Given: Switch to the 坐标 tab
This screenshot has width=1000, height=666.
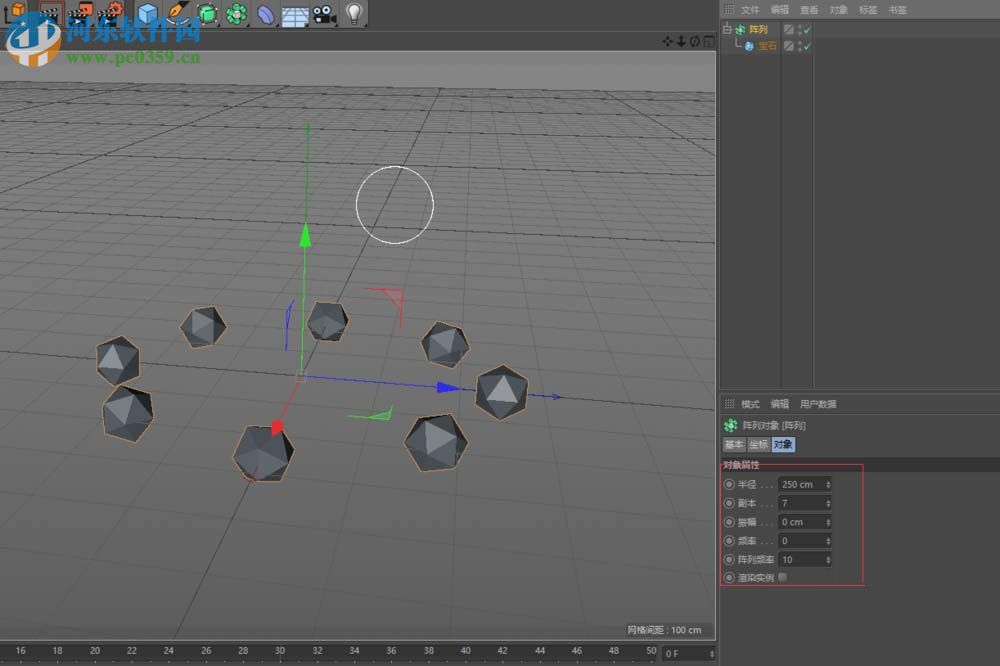Looking at the screenshot, I should click(759, 445).
